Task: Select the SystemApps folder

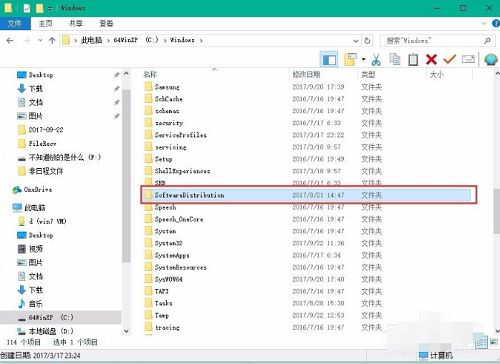Action: (x=172, y=255)
